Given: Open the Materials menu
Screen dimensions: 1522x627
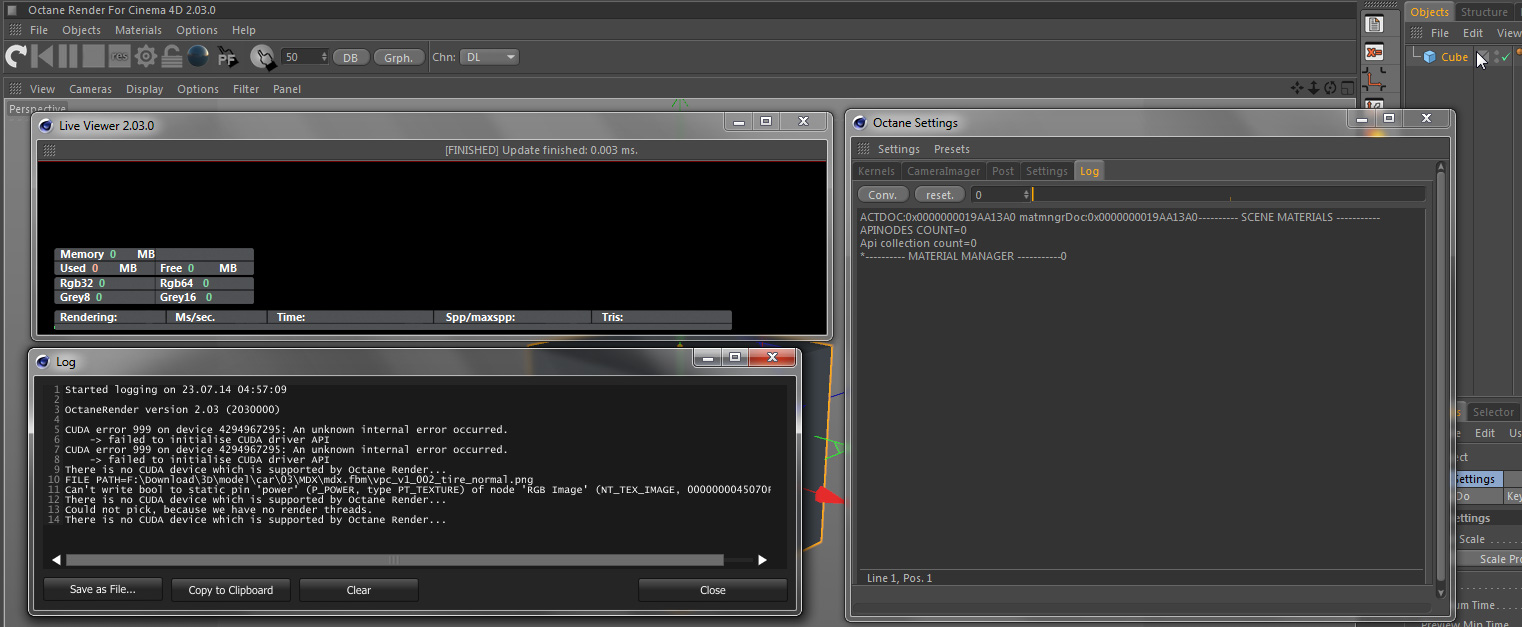Looking at the screenshot, I should [x=138, y=30].
